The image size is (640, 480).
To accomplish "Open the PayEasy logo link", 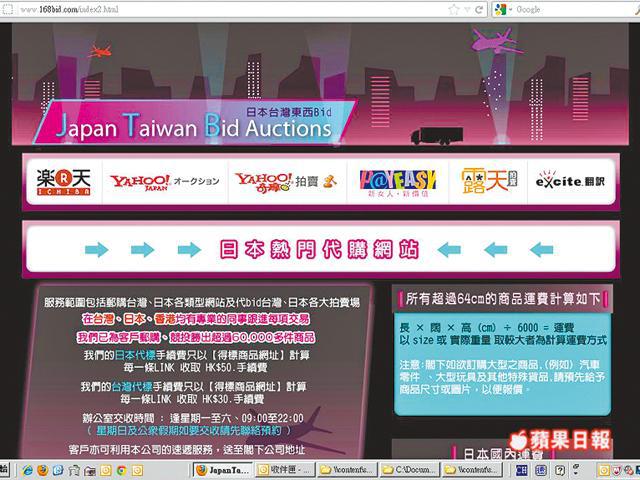I will (398, 183).
